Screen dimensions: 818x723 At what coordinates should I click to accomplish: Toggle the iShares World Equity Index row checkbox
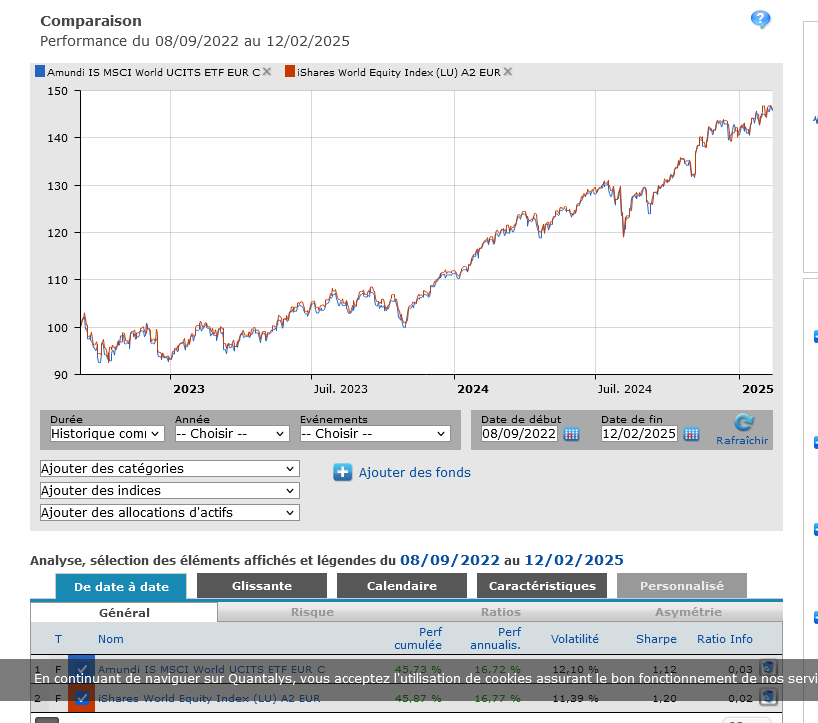pos(81,698)
